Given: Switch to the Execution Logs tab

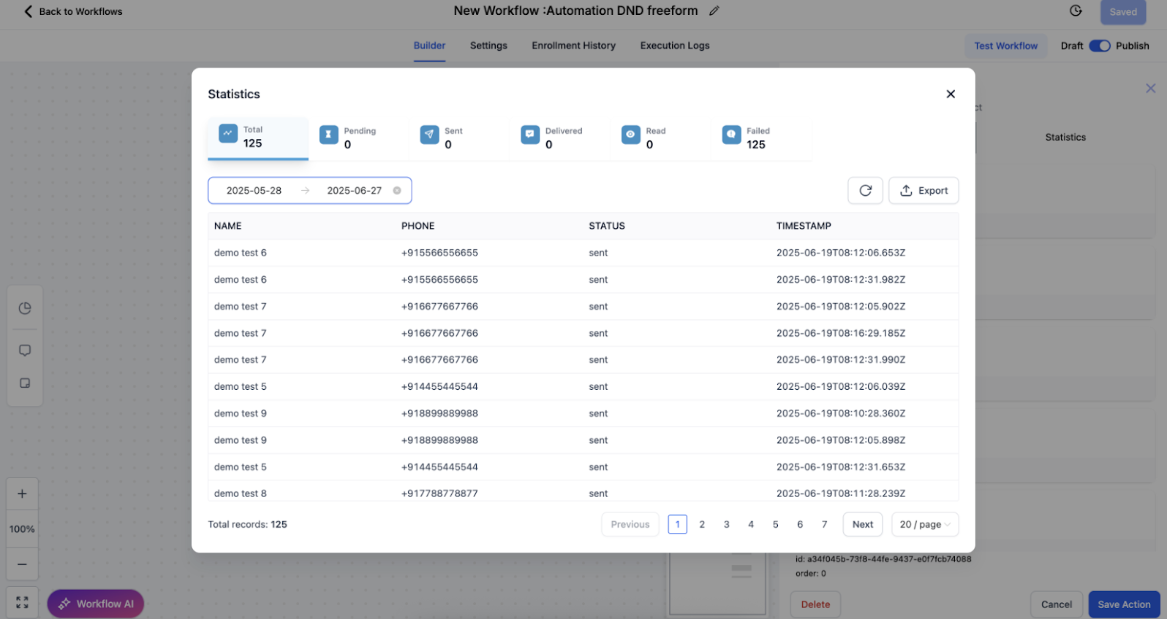Looking at the screenshot, I should [674, 46].
